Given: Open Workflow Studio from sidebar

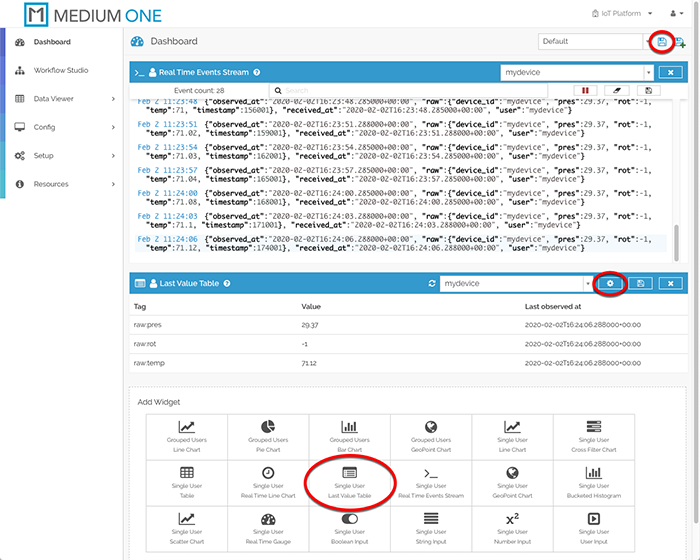Looking at the screenshot, I should (x=60, y=71).
